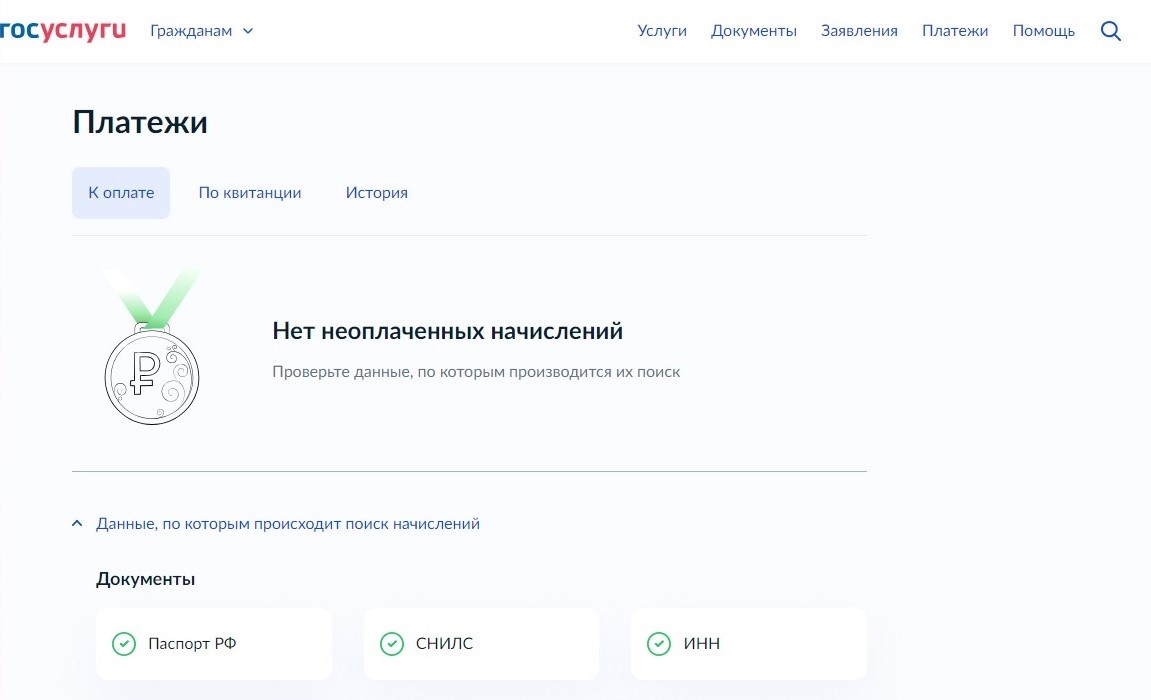This screenshot has height=700, width=1151.
Task: Click Платежи in the top navigation
Action: [x=955, y=31]
